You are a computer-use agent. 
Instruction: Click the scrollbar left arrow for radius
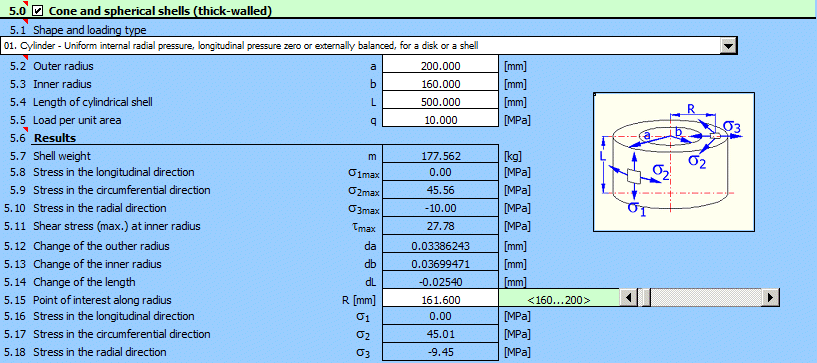click(x=628, y=298)
